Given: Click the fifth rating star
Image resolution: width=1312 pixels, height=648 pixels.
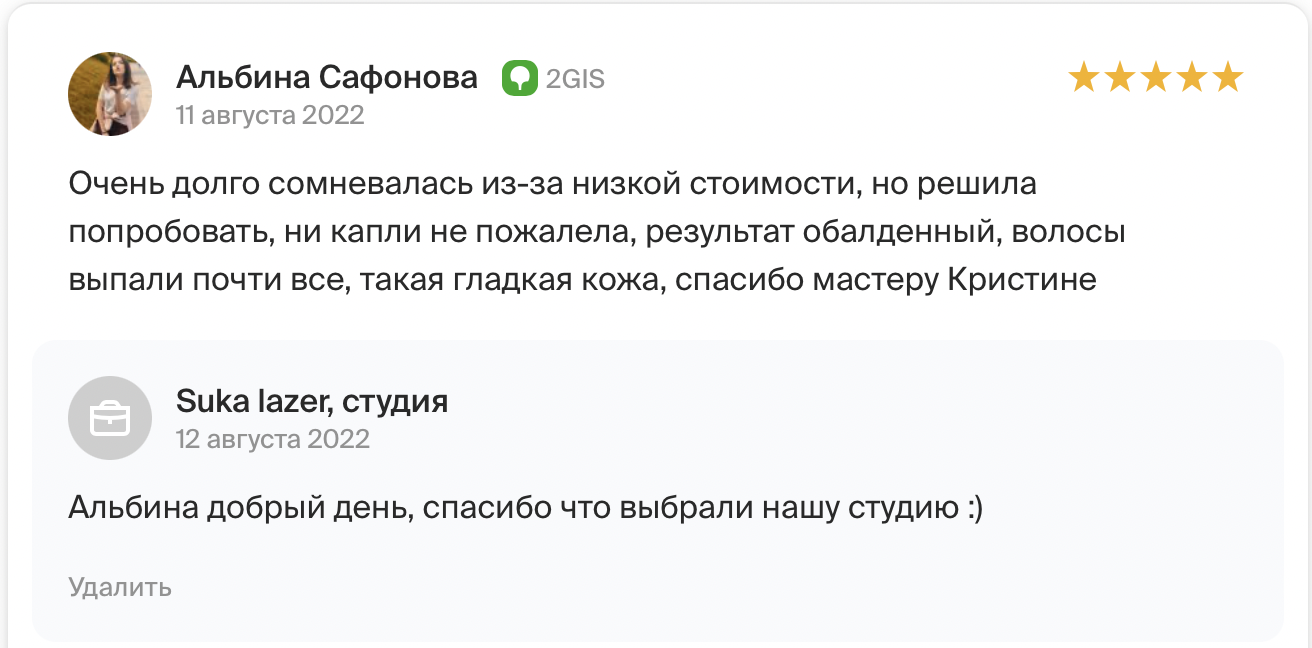Looking at the screenshot, I should click(x=1227, y=77).
